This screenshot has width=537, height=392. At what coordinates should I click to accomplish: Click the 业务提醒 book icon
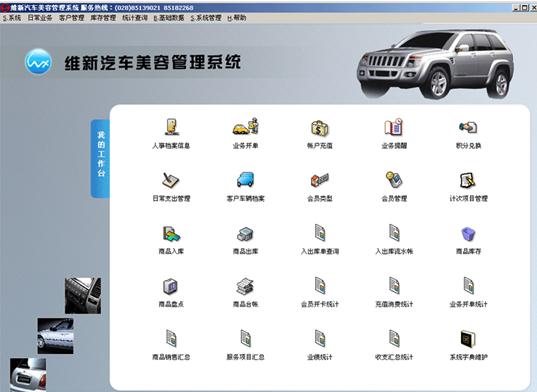(394, 127)
